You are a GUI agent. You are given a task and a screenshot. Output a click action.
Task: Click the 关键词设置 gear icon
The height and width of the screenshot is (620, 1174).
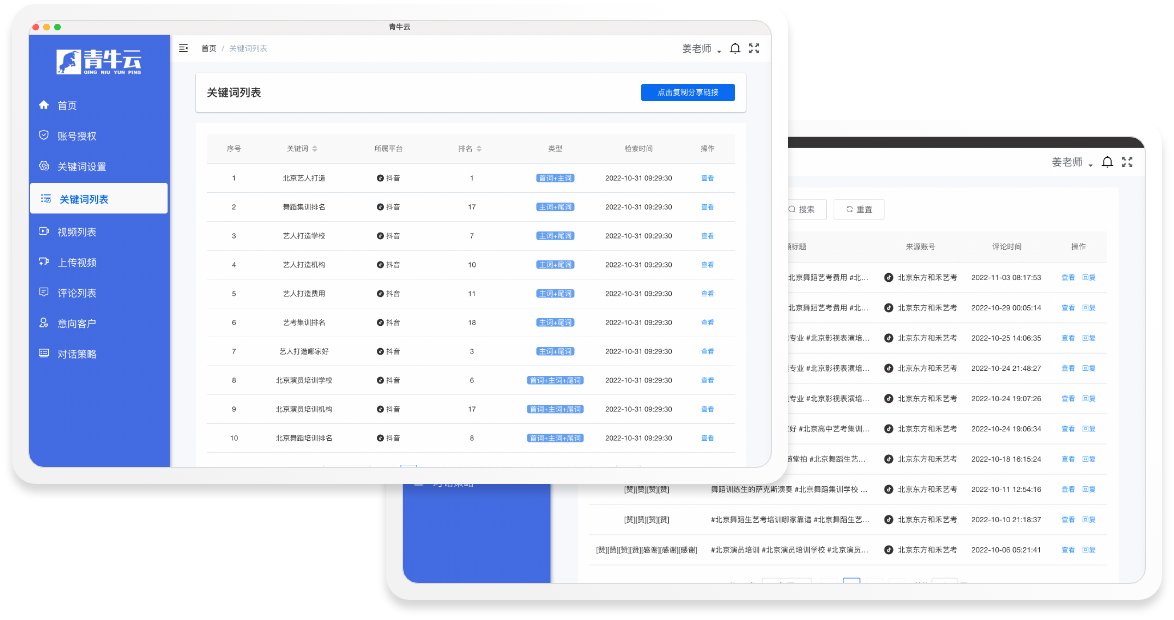(x=44, y=166)
